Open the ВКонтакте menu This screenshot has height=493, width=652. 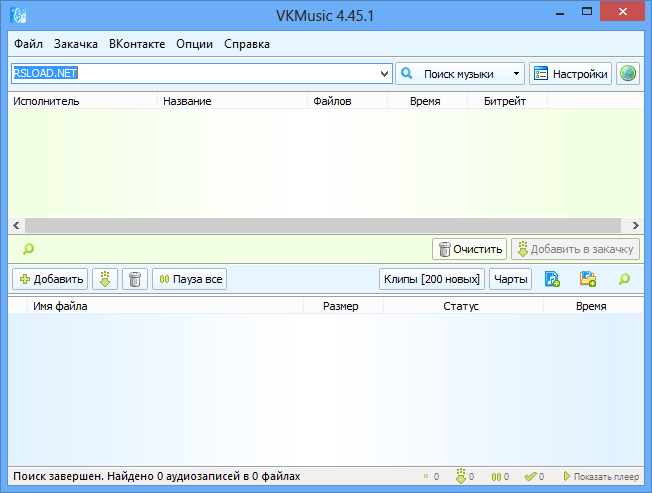click(x=137, y=44)
